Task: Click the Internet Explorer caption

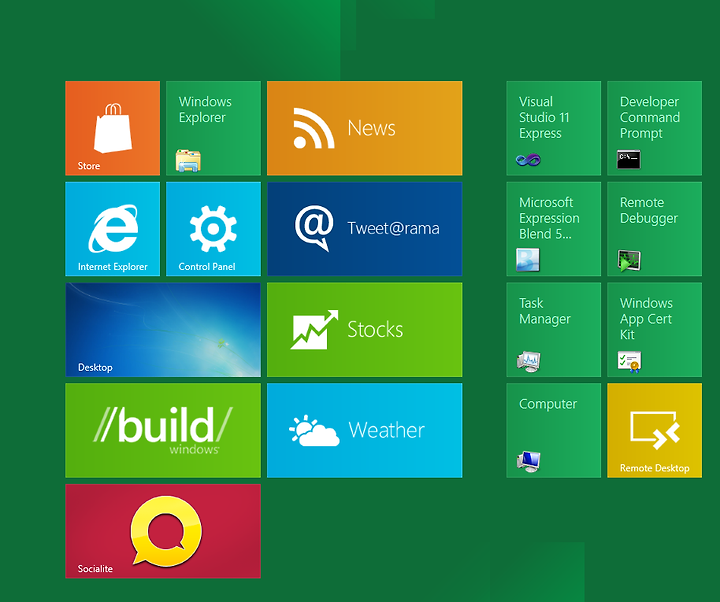Action: point(112,267)
